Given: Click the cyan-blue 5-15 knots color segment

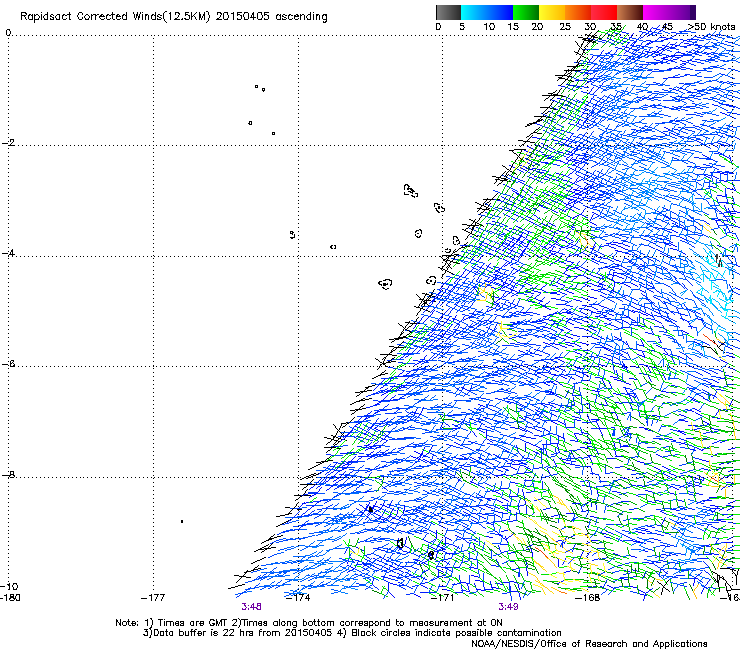Looking at the screenshot, I should [487, 12].
